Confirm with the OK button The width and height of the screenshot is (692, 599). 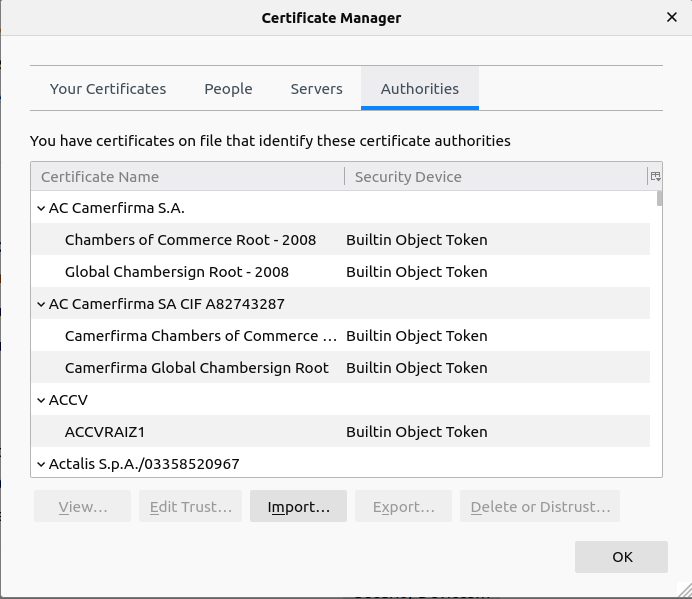[621, 557]
